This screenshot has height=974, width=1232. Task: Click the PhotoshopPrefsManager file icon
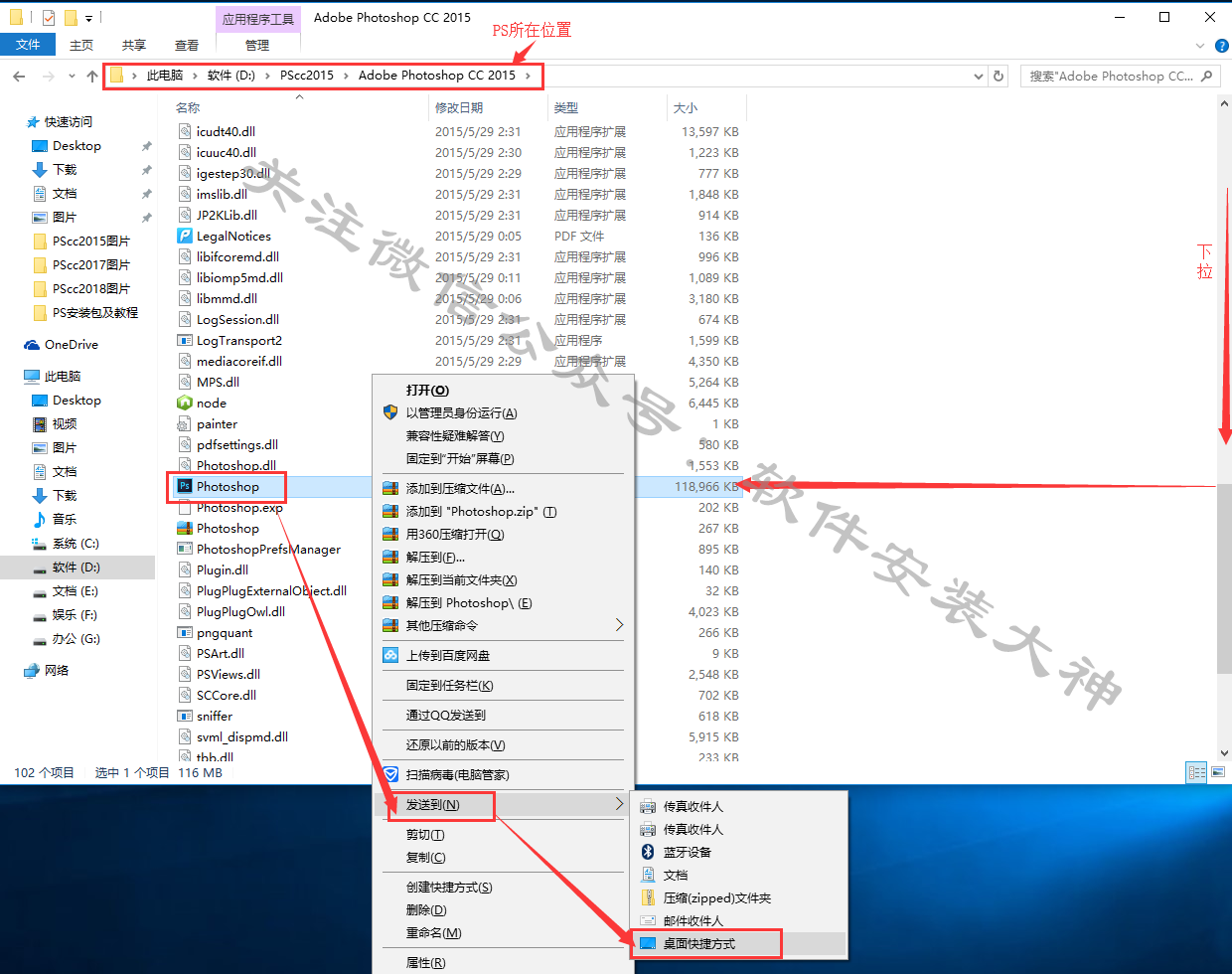185,549
